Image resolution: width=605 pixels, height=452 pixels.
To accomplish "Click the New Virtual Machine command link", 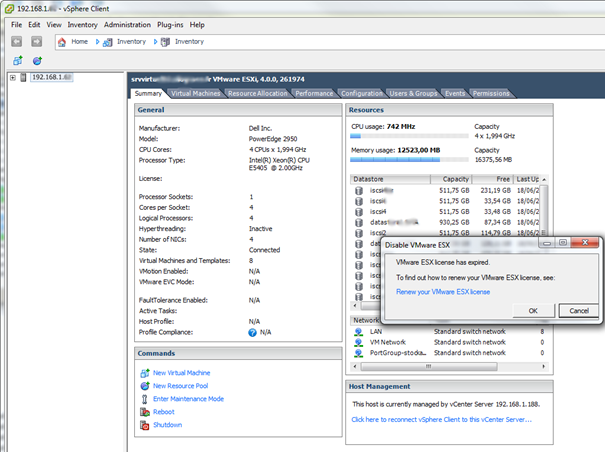I will 181,373.
